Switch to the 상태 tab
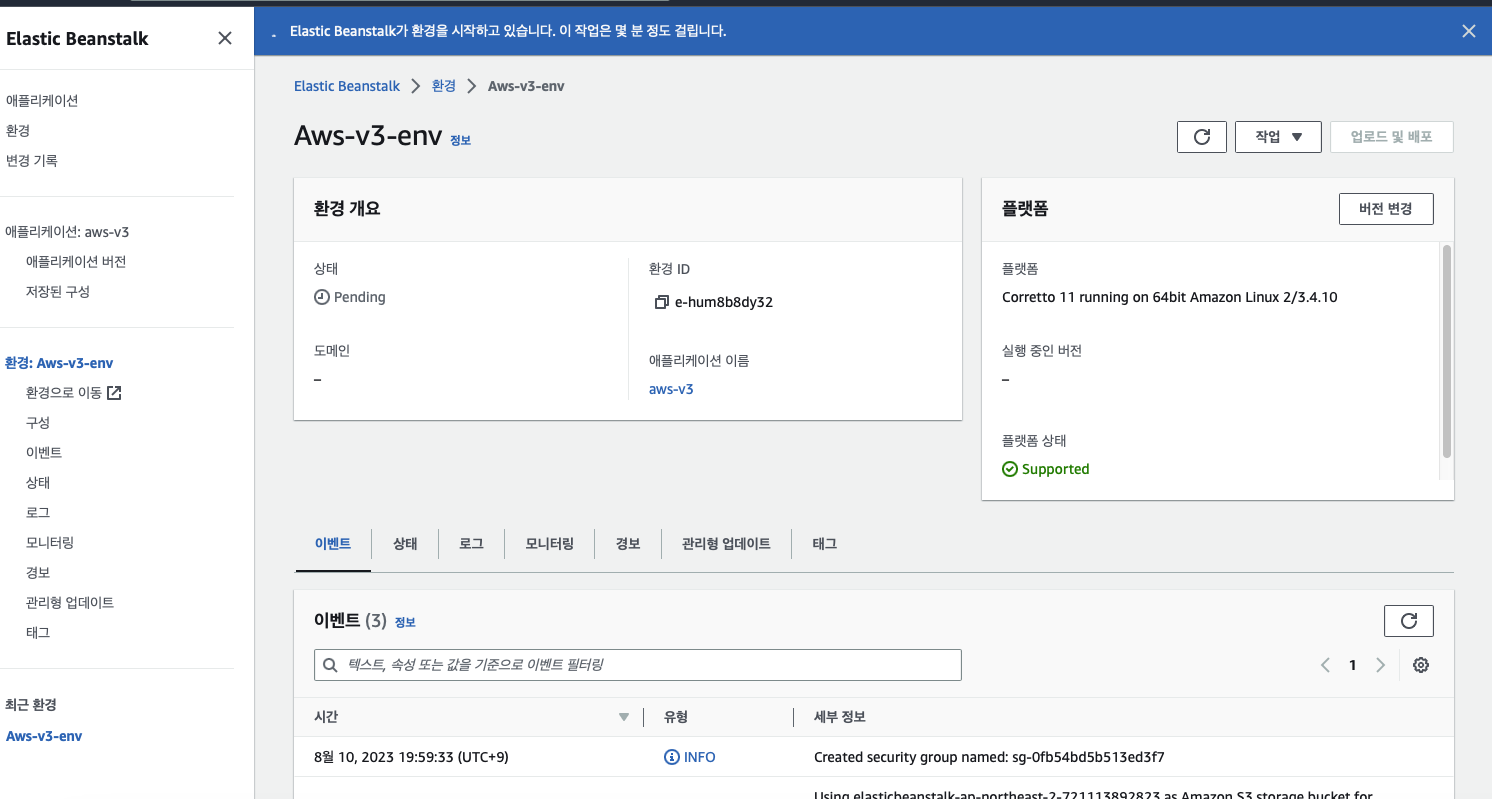The height and width of the screenshot is (799, 1492). [405, 544]
